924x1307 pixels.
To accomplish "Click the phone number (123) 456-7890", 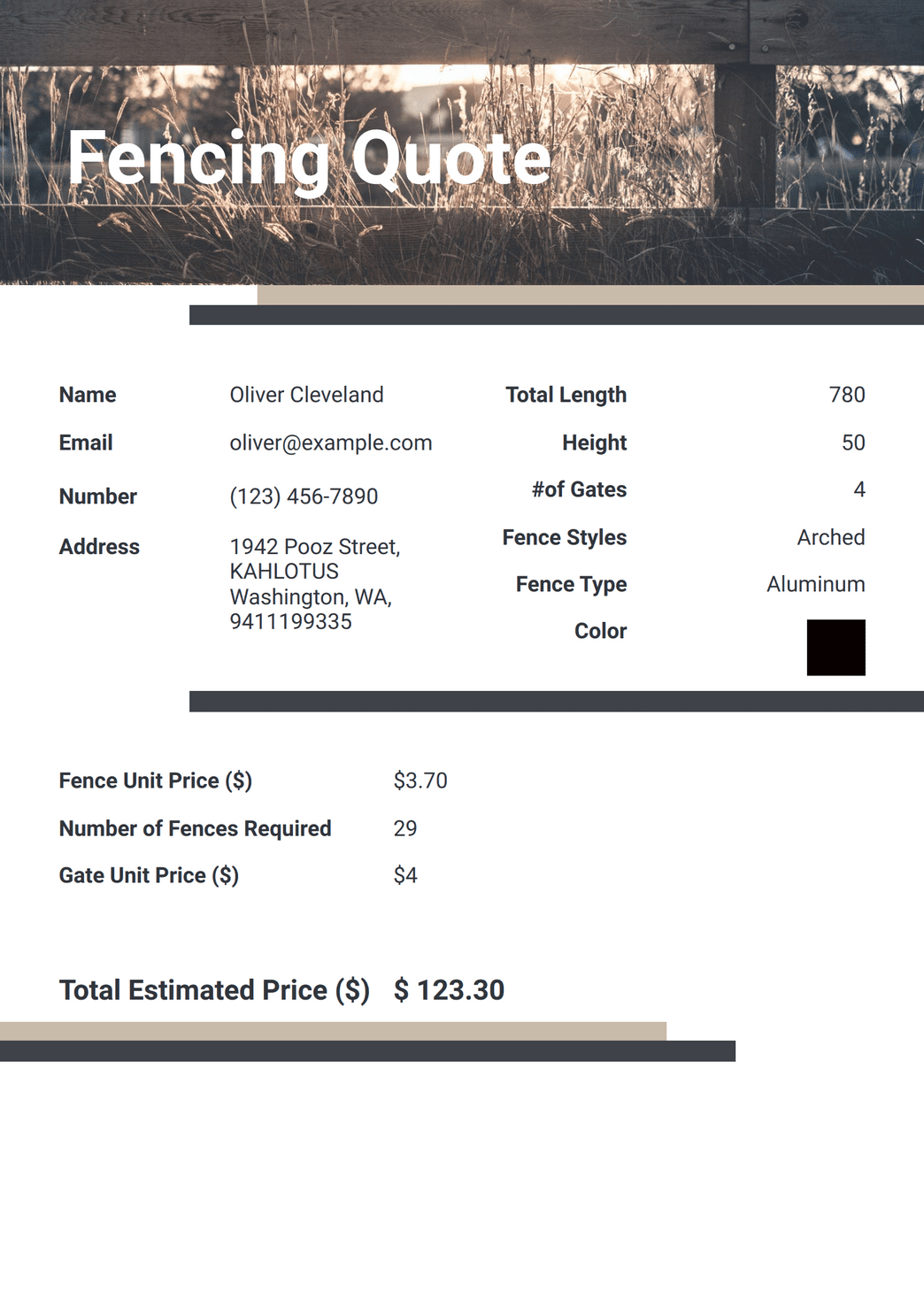I will (304, 496).
